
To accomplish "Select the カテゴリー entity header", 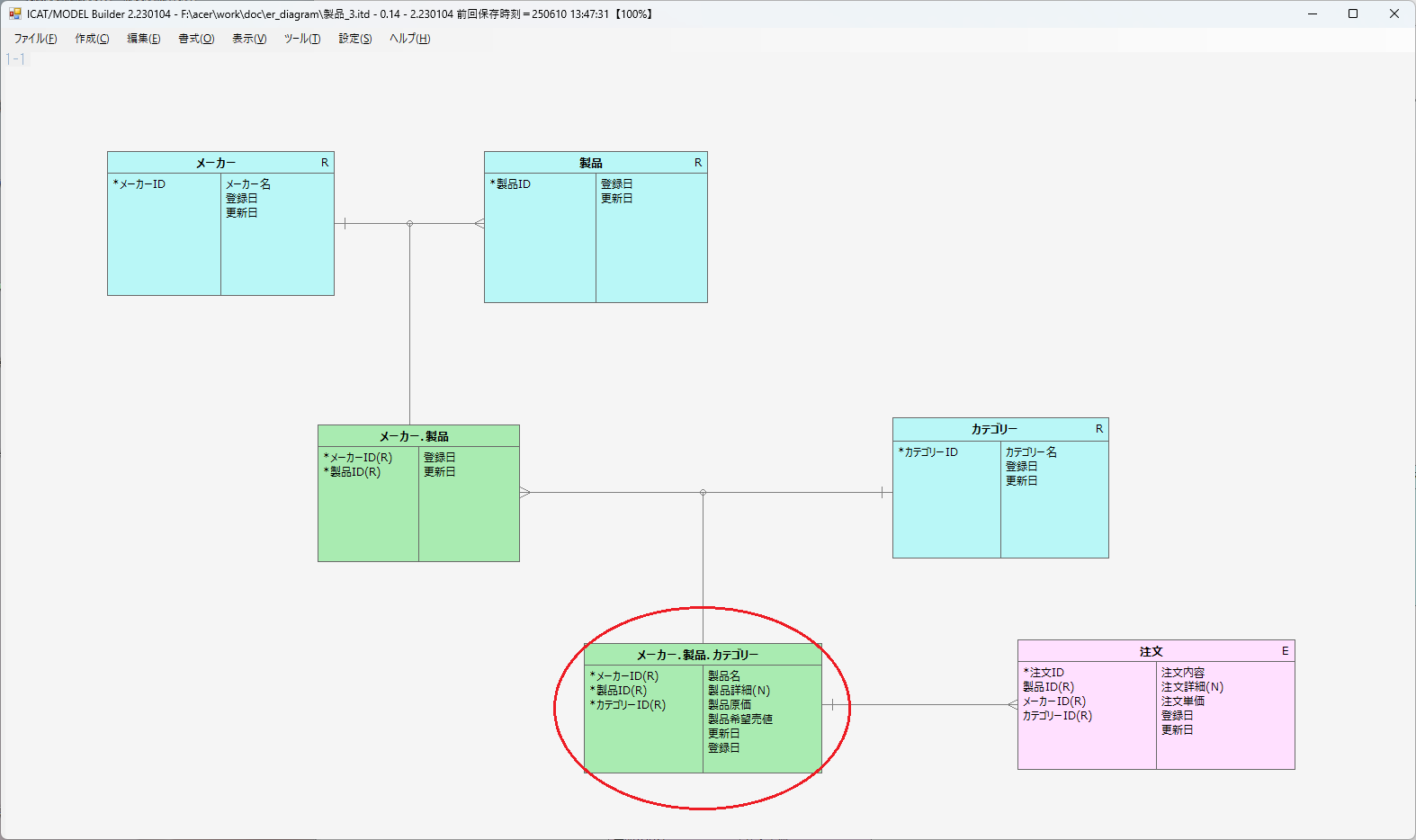I will pyautogui.click(x=994, y=429).
